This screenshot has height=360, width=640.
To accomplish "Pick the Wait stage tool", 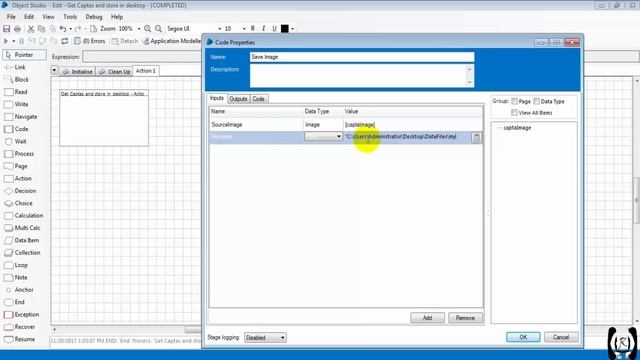I will [16, 141].
